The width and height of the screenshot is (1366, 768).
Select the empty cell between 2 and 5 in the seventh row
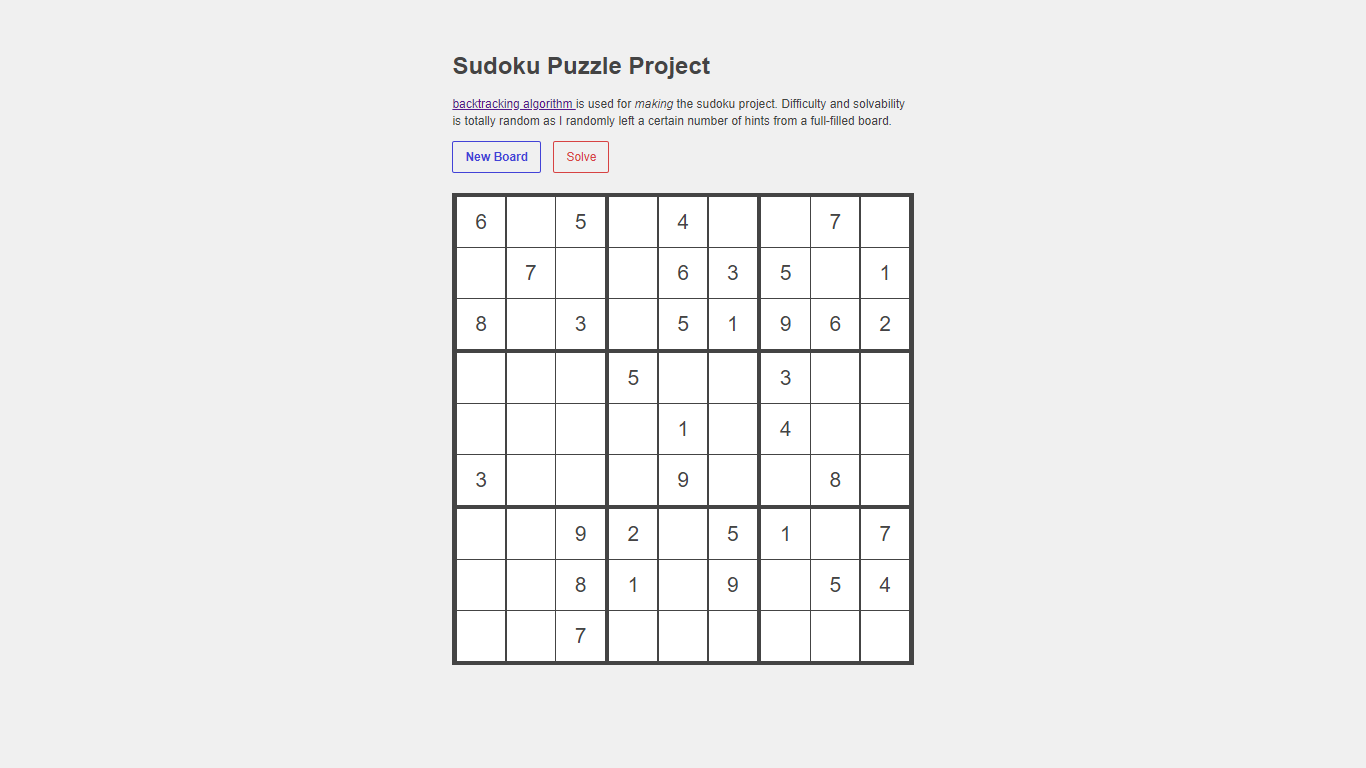[683, 534]
